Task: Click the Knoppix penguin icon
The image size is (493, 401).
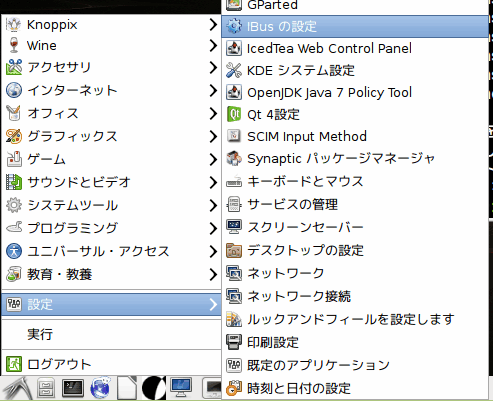Action: [x=14, y=25]
